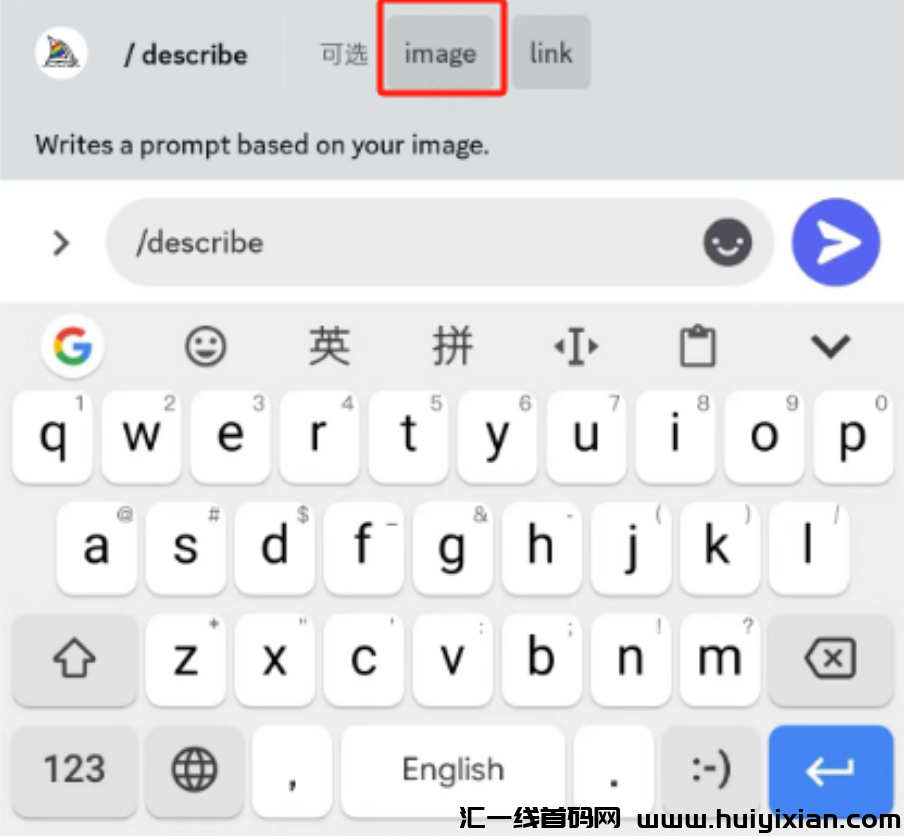The width and height of the screenshot is (904, 836).
Task: Tap the English space bar
Action: [453, 770]
